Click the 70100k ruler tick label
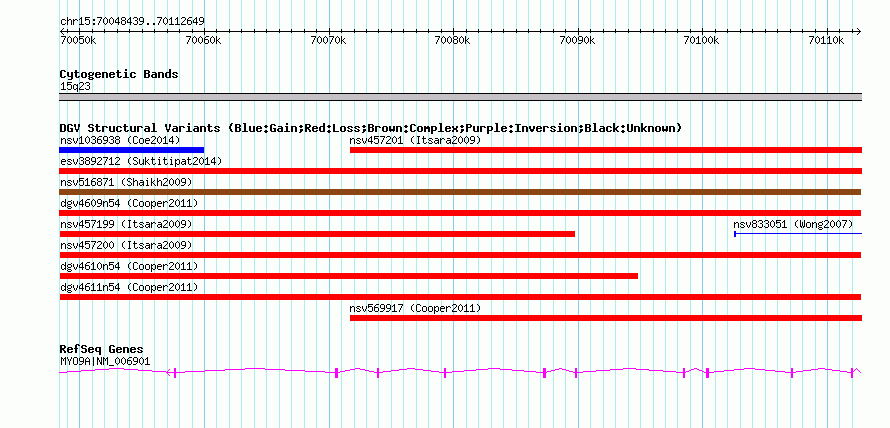This screenshot has width=890, height=428. click(x=702, y=40)
